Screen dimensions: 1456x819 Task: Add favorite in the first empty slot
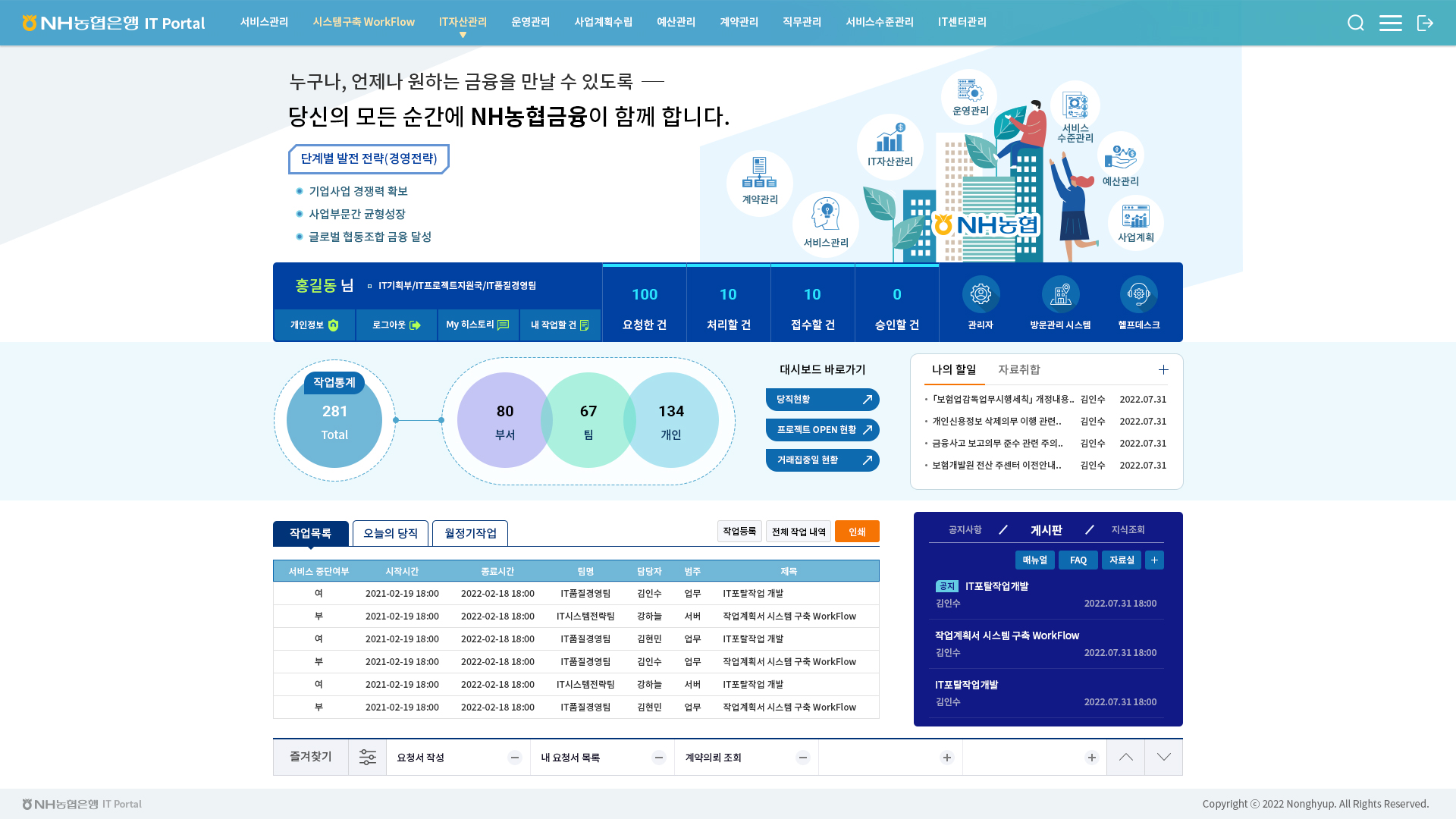click(x=947, y=758)
